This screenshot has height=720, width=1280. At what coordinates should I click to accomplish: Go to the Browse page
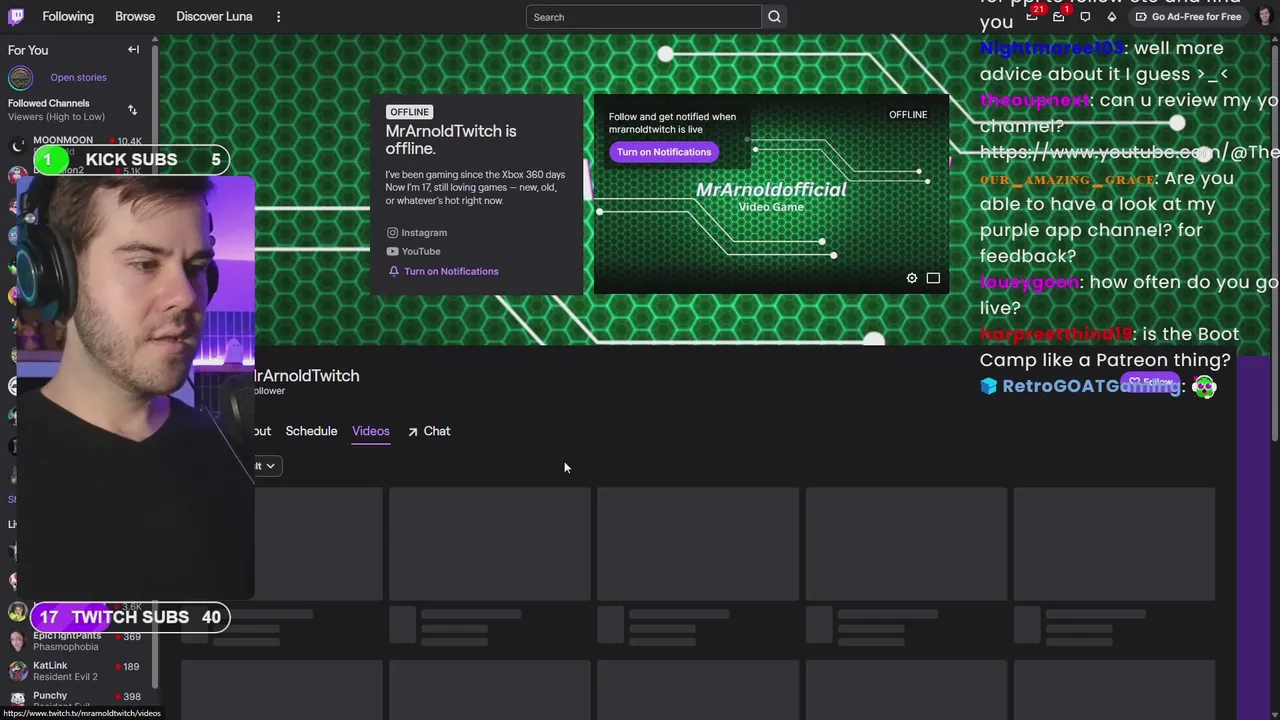pos(135,16)
